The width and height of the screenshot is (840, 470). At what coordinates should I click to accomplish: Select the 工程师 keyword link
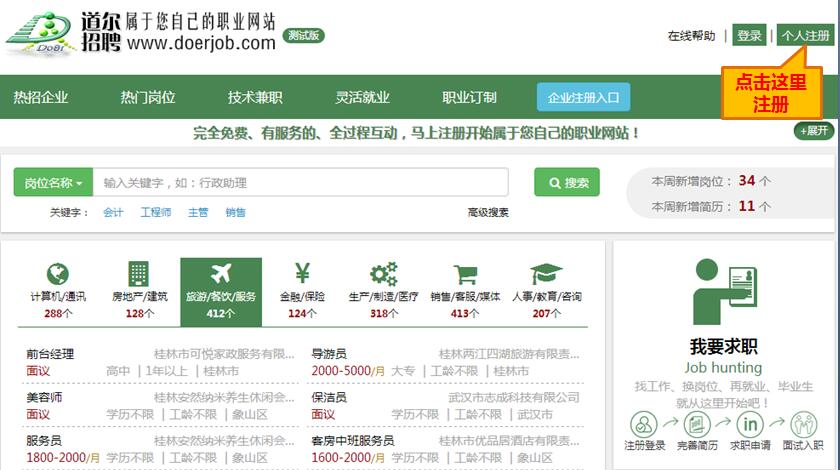155,212
